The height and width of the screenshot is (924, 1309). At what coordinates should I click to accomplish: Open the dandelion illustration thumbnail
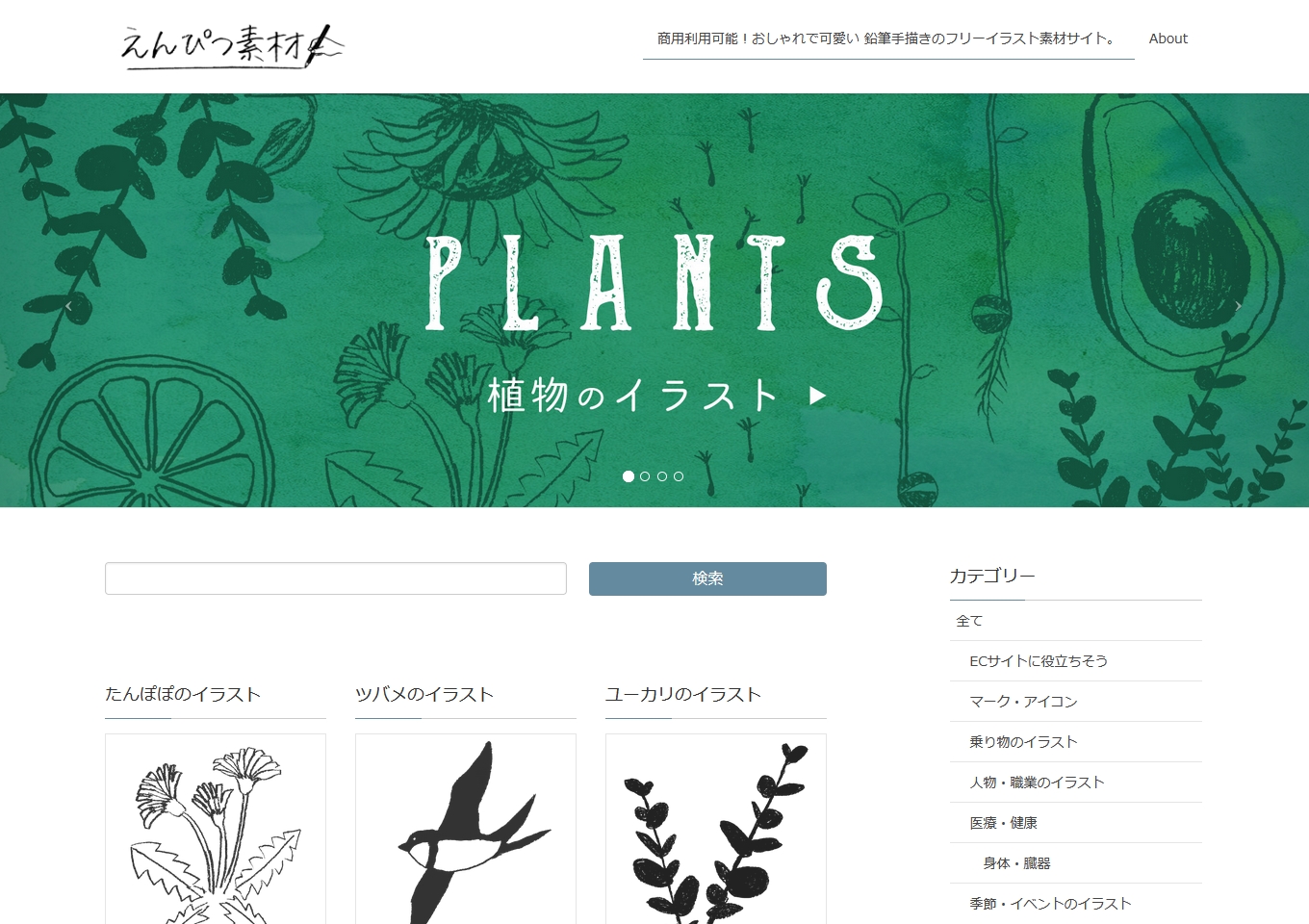pyautogui.click(x=216, y=829)
